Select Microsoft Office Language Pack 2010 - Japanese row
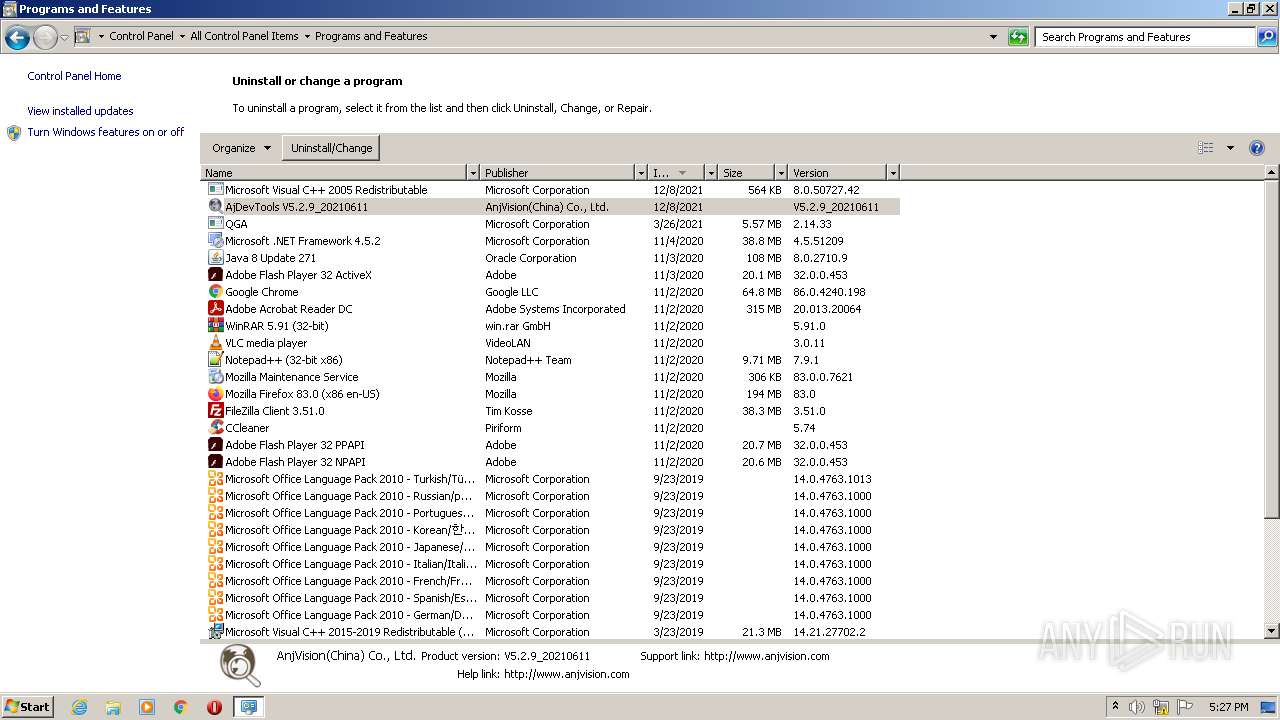Viewport: 1280px width, 720px height. 549,547
